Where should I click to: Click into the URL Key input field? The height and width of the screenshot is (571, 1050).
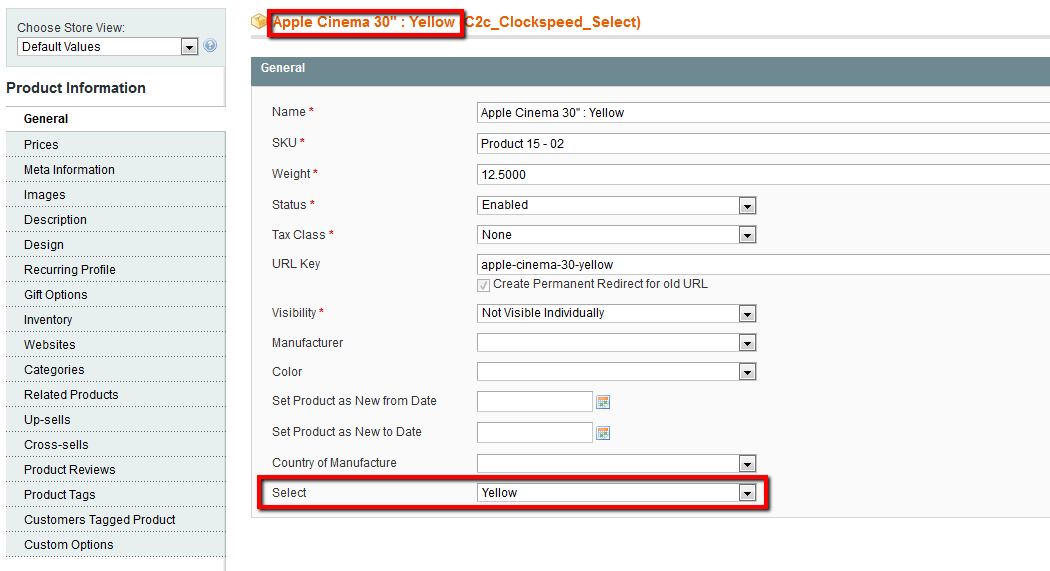coord(763,264)
